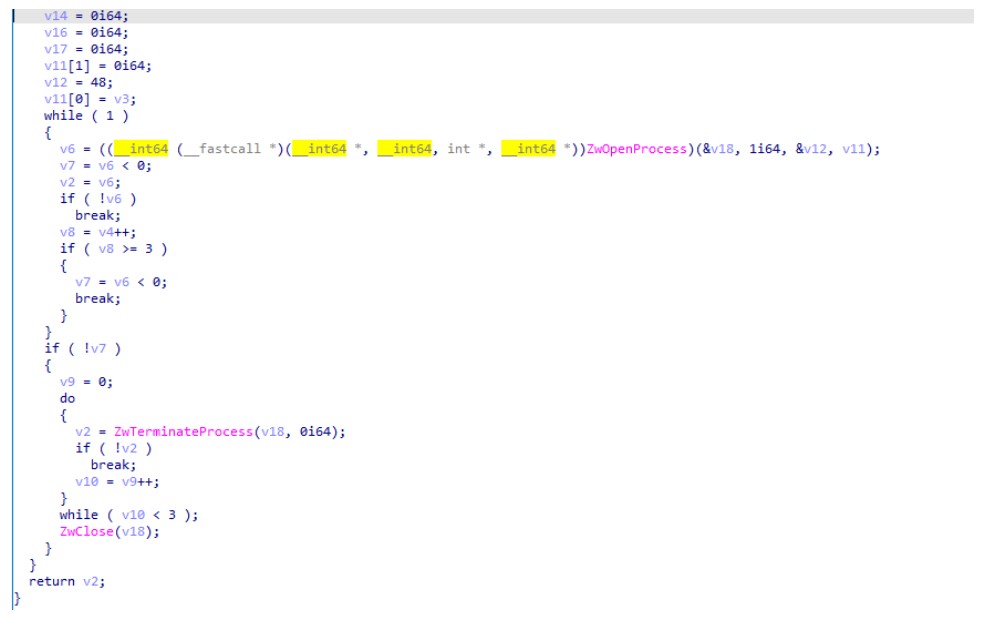Click the v16 = 0i64 assignment
Viewport: 991px width, 637px height.
pos(86,33)
